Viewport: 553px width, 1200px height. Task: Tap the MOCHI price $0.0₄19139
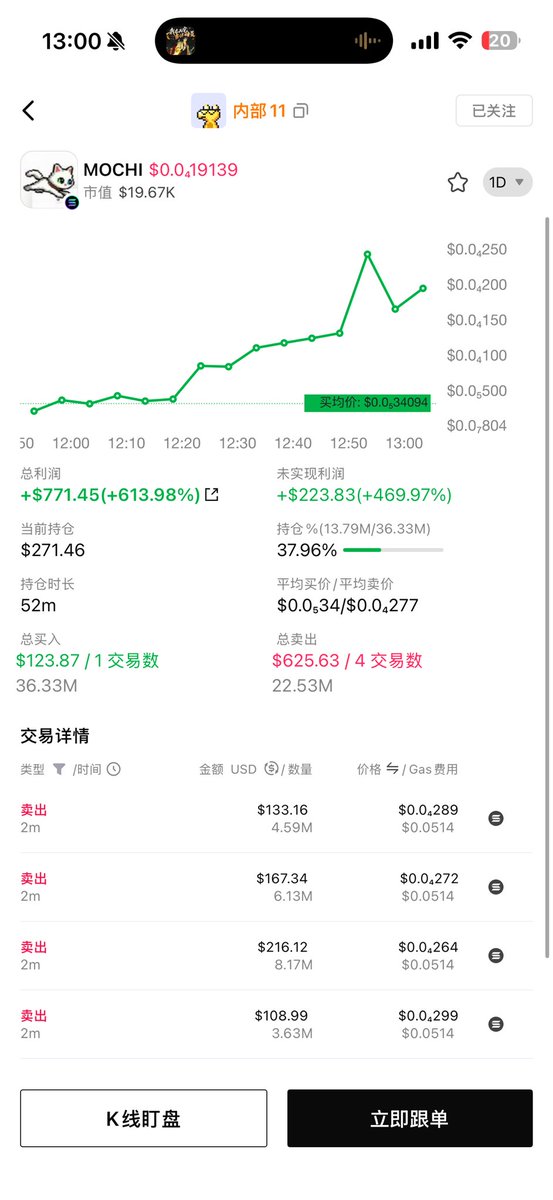pyautogui.click(x=193, y=170)
